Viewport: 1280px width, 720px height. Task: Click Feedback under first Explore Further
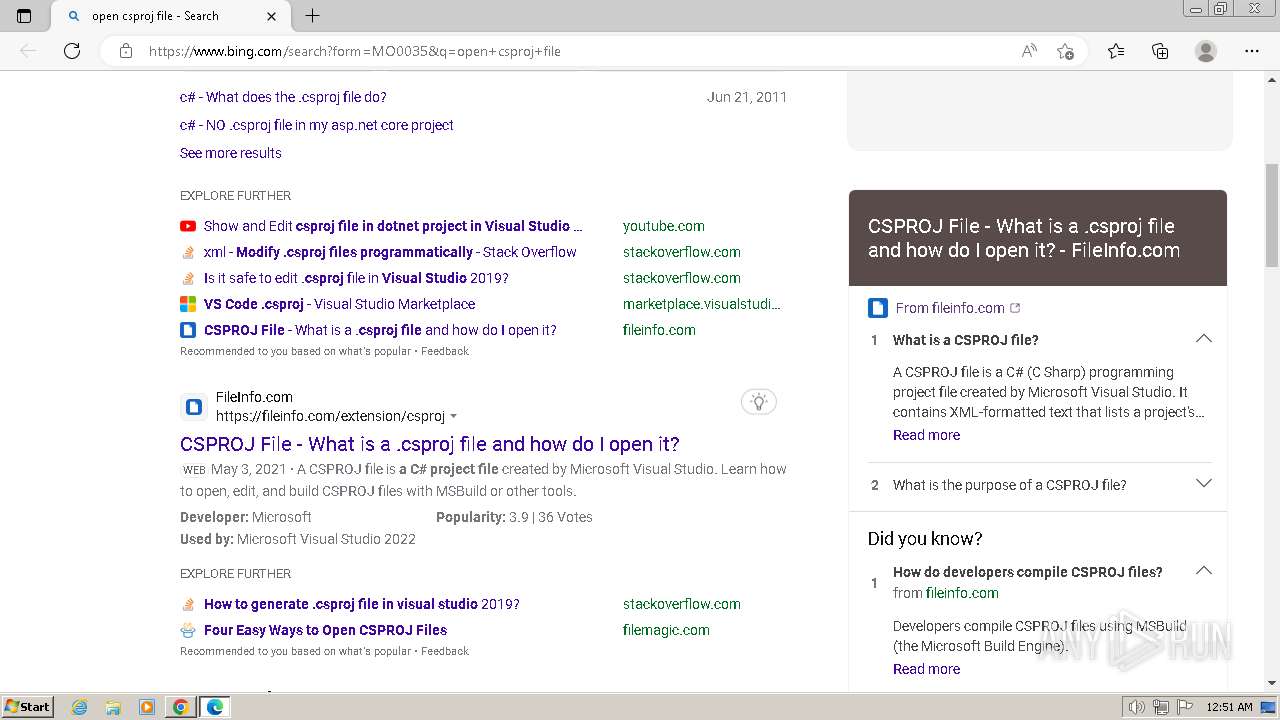tap(445, 351)
